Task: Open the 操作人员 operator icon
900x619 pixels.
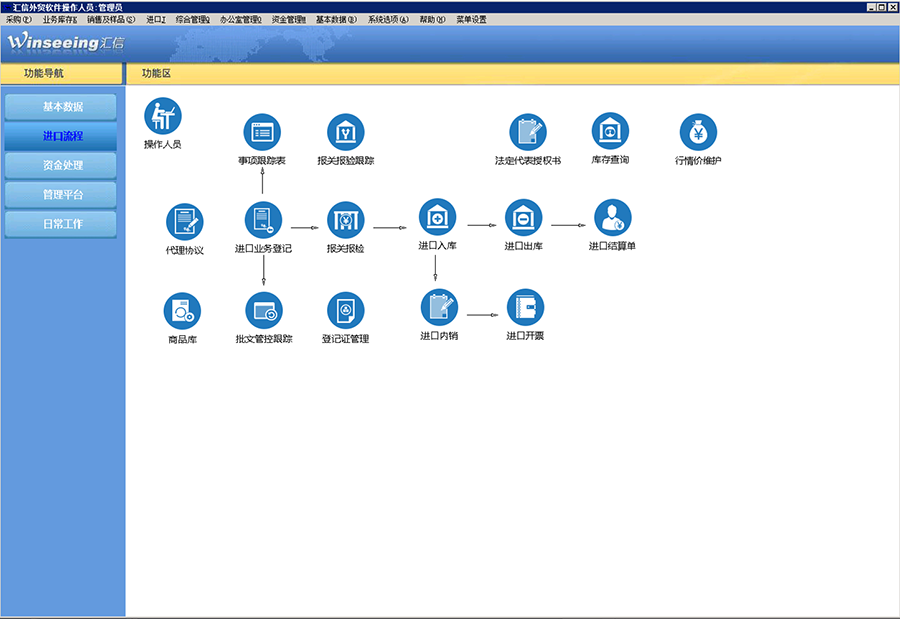Action: coord(163,116)
